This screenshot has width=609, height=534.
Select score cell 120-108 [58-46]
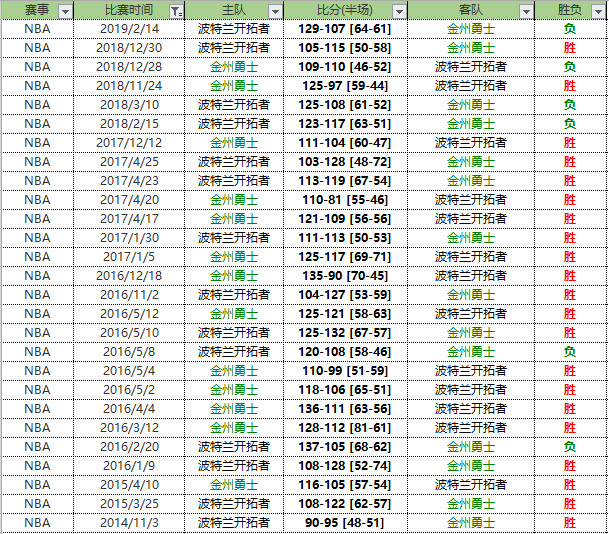(345, 352)
